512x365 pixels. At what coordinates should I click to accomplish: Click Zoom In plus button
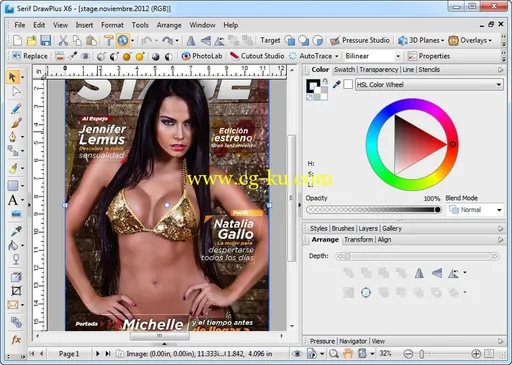[476, 354]
